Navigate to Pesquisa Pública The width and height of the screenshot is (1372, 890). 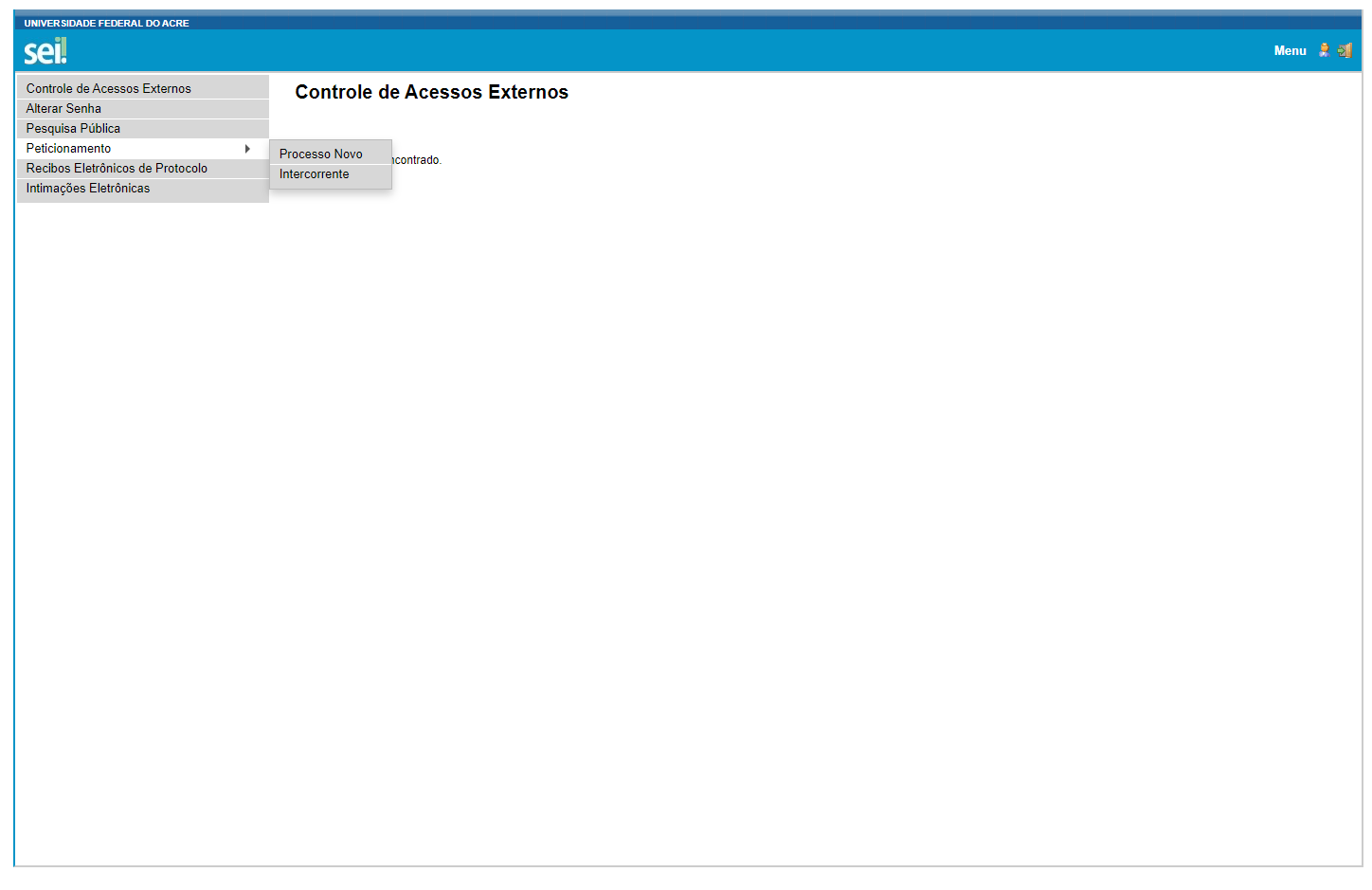73,129
